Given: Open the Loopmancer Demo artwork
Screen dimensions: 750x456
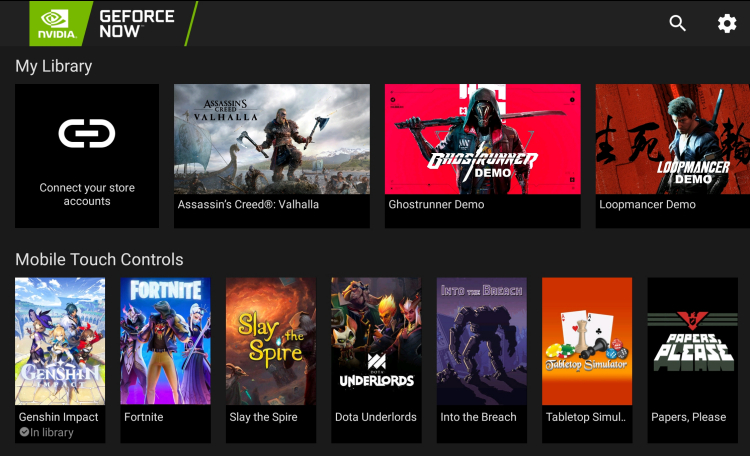Looking at the screenshot, I should pyautogui.click(x=673, y=139).
